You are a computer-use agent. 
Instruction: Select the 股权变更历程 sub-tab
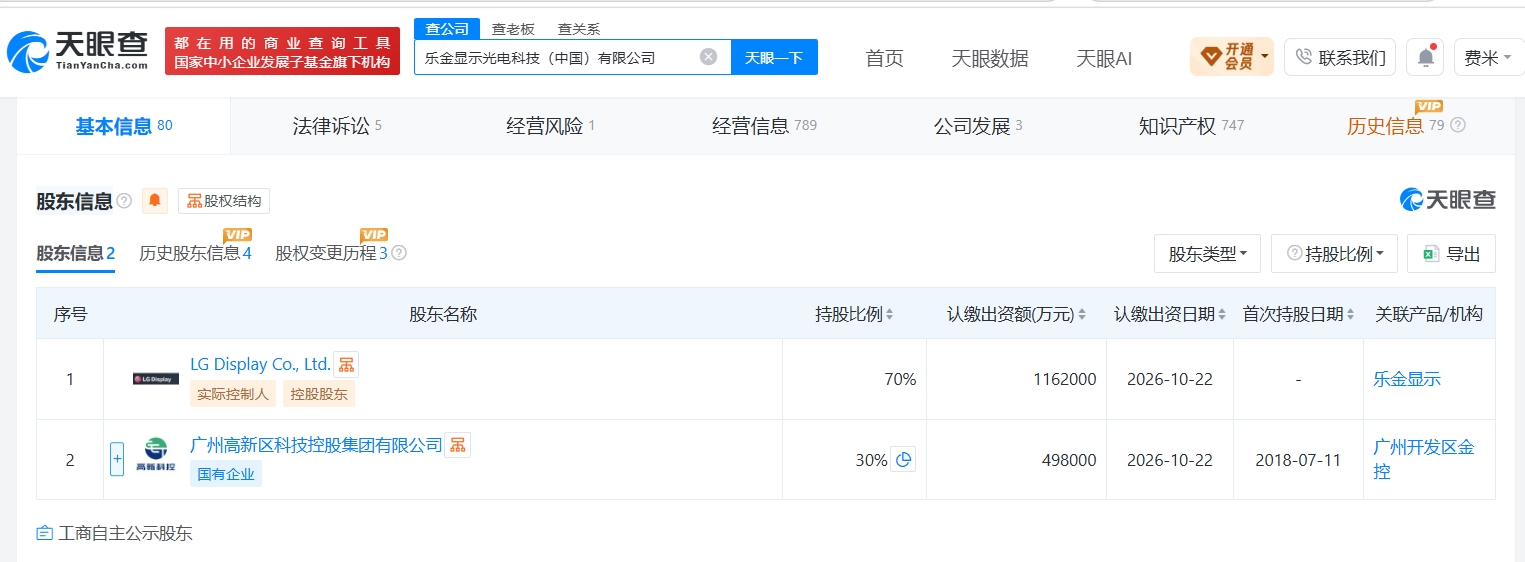point(331,253)
